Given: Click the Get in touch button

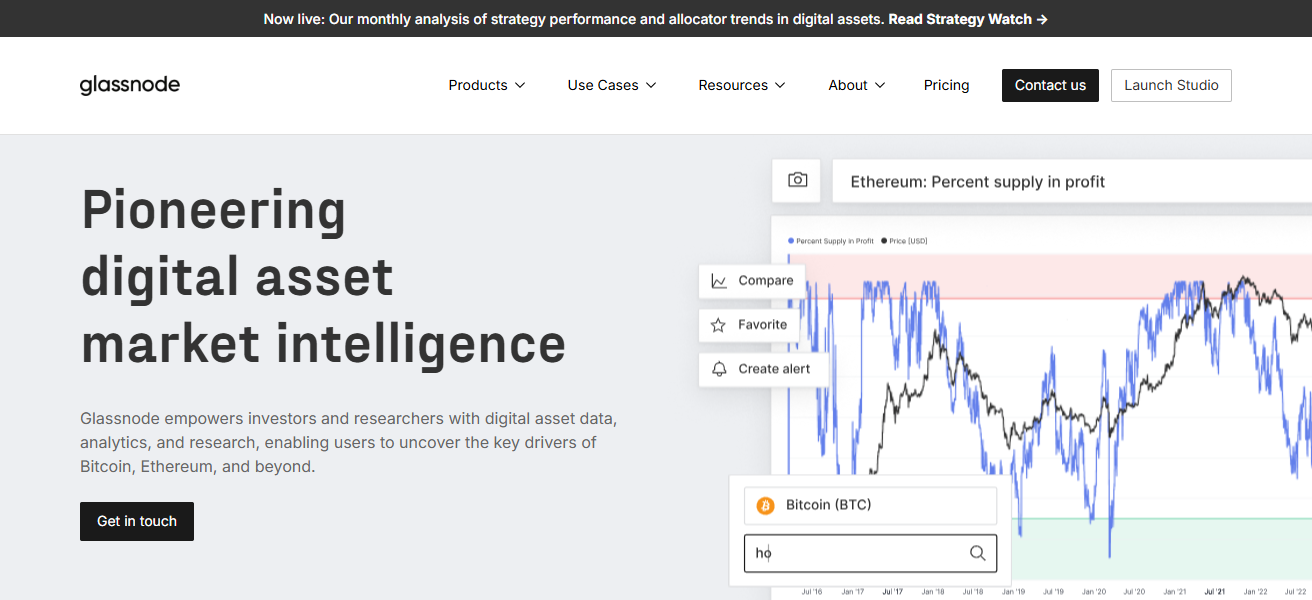Looking at the screenshot, I should click(137, 521).
